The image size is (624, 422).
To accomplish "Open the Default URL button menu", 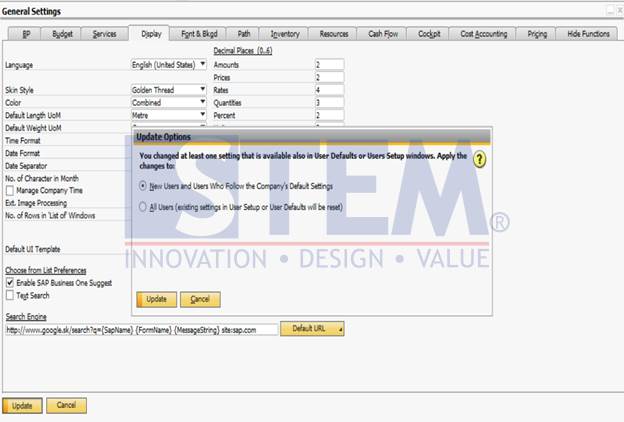I will (312, 329).
